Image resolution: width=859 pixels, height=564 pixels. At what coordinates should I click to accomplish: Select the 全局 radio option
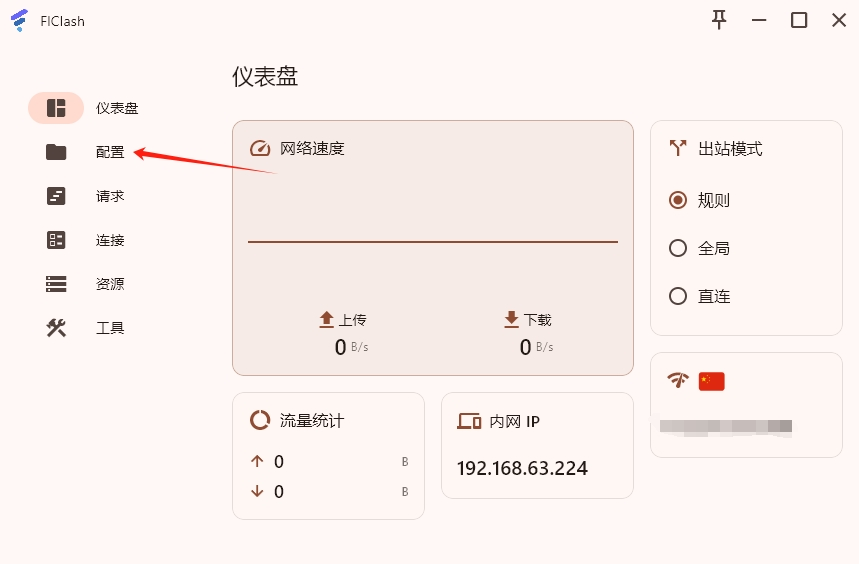pos(678,248)
